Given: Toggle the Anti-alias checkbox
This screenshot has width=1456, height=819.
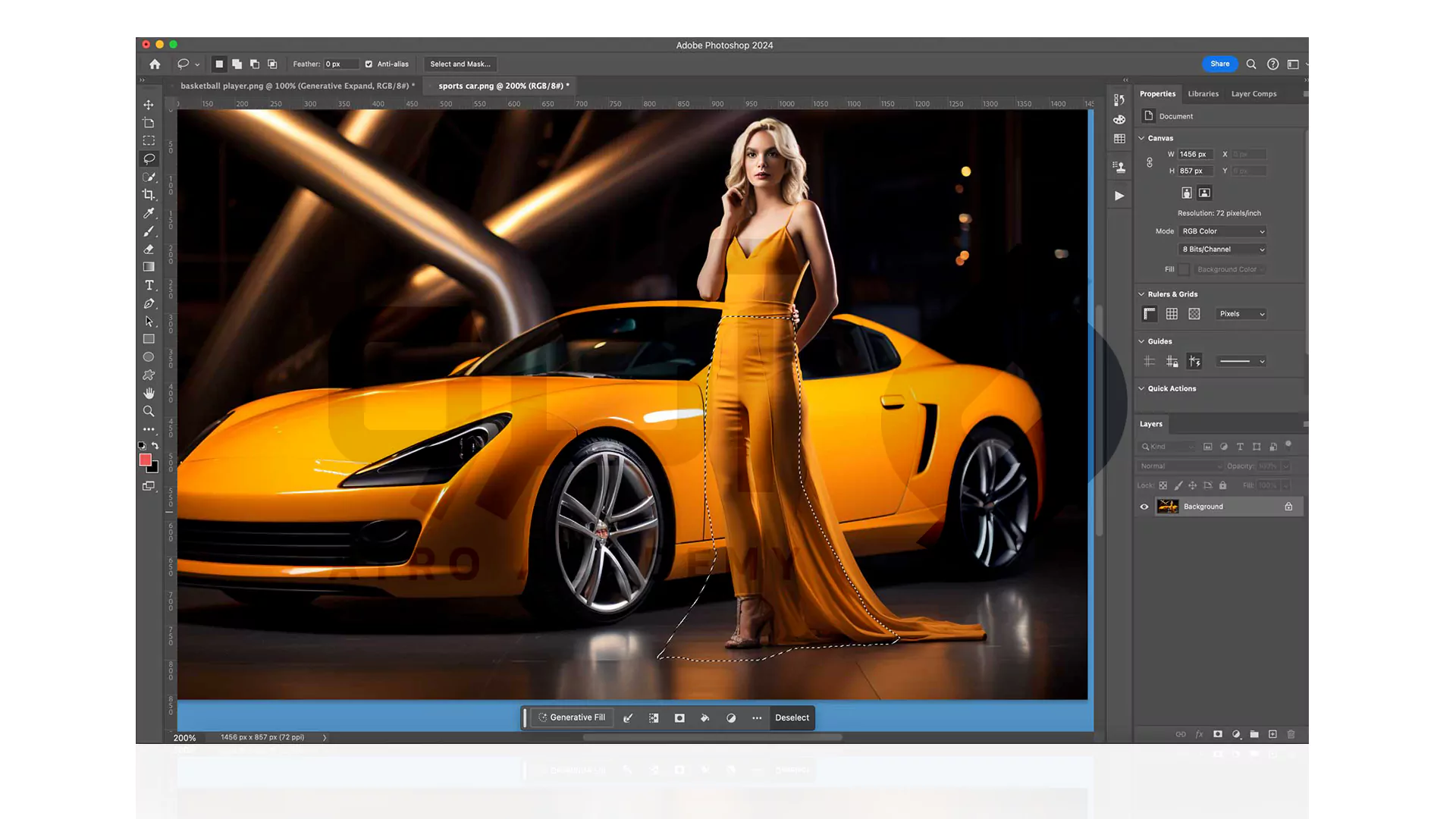Looking at the screenshot, I should 369,64.
